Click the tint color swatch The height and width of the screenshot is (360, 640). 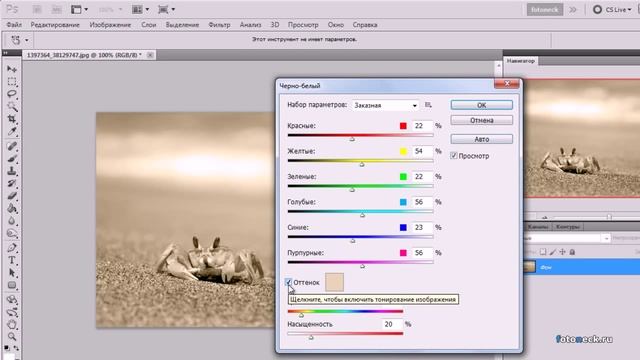tap(334, 282)
